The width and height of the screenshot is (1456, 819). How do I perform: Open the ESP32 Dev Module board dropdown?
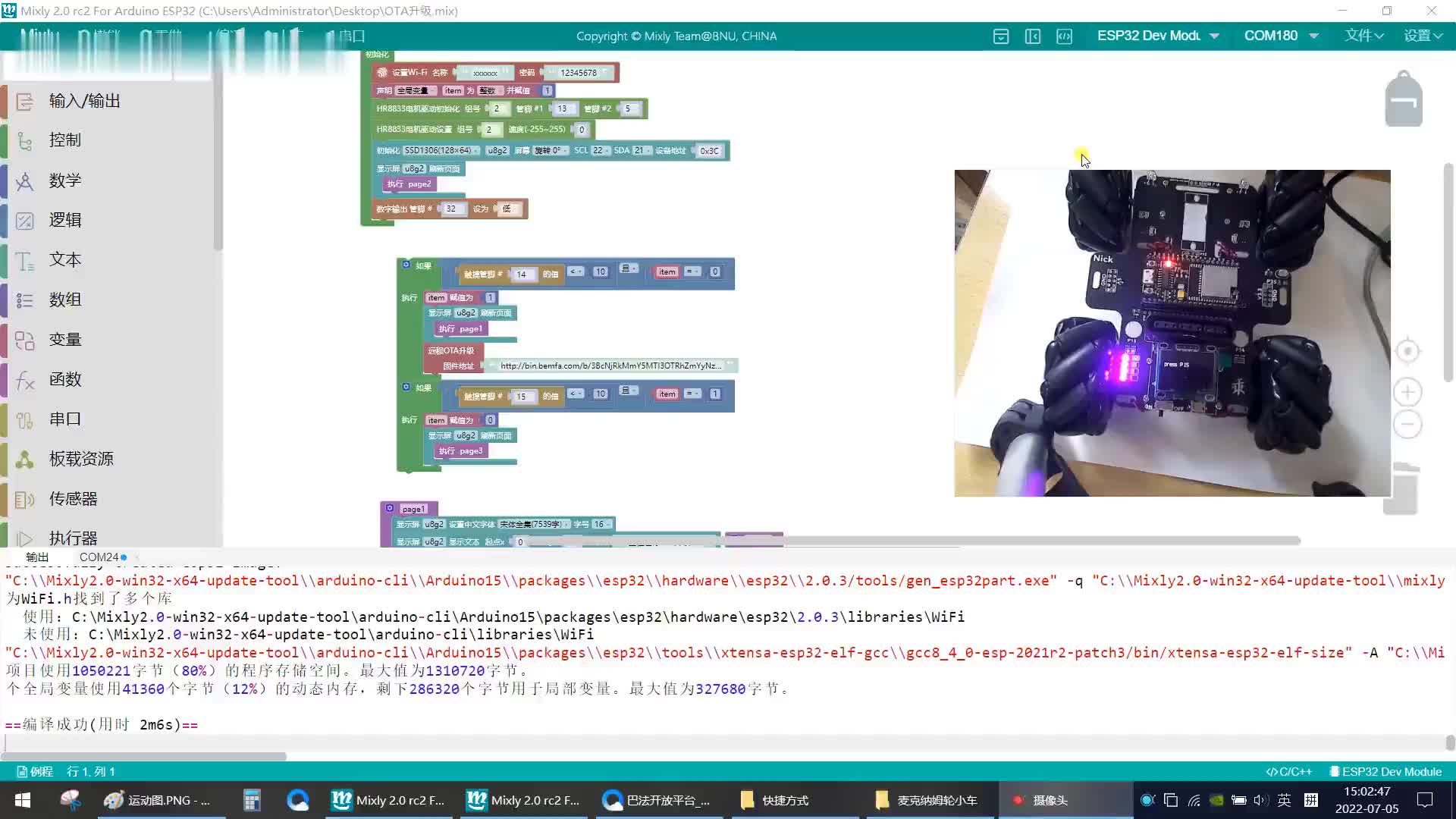(x=1157, y=36)
